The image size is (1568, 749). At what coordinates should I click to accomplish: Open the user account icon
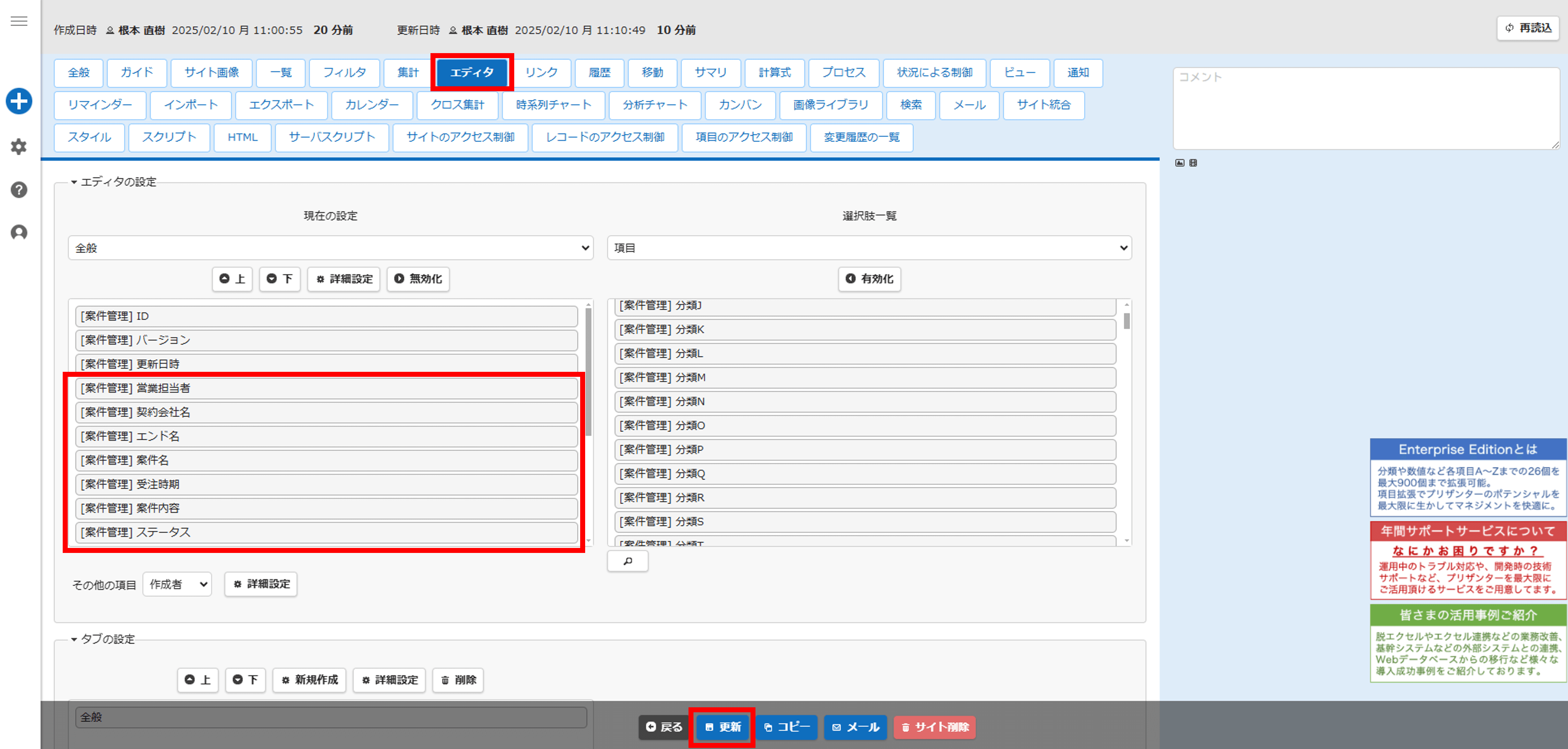pos(19,233)
